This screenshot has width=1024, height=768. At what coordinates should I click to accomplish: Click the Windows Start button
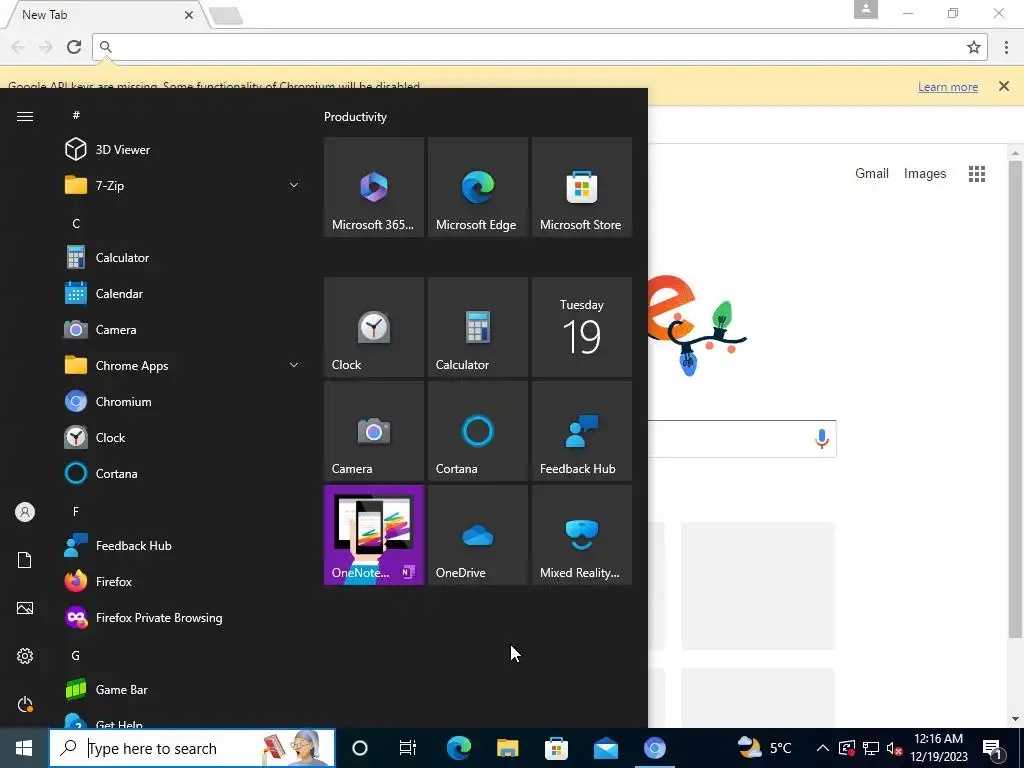point(24,748)
